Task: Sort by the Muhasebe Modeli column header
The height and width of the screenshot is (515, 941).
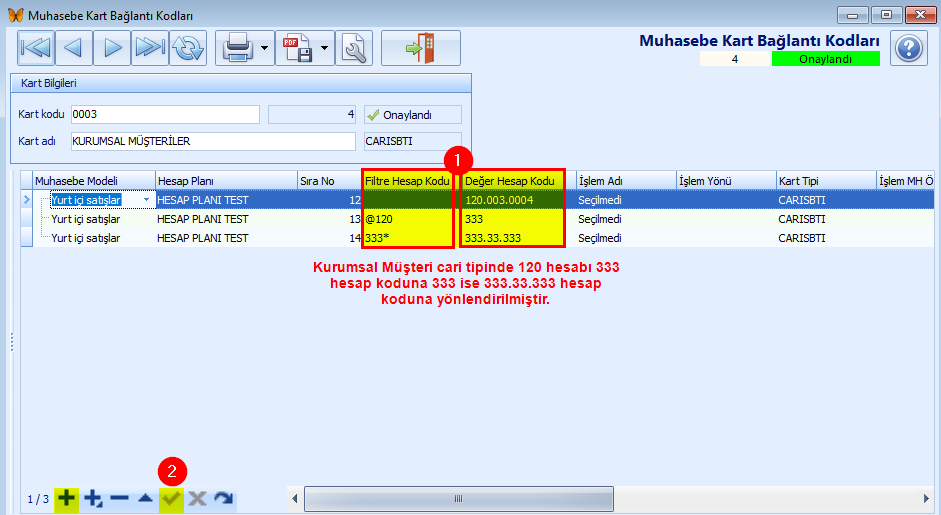Action: [x=94, y=181]
